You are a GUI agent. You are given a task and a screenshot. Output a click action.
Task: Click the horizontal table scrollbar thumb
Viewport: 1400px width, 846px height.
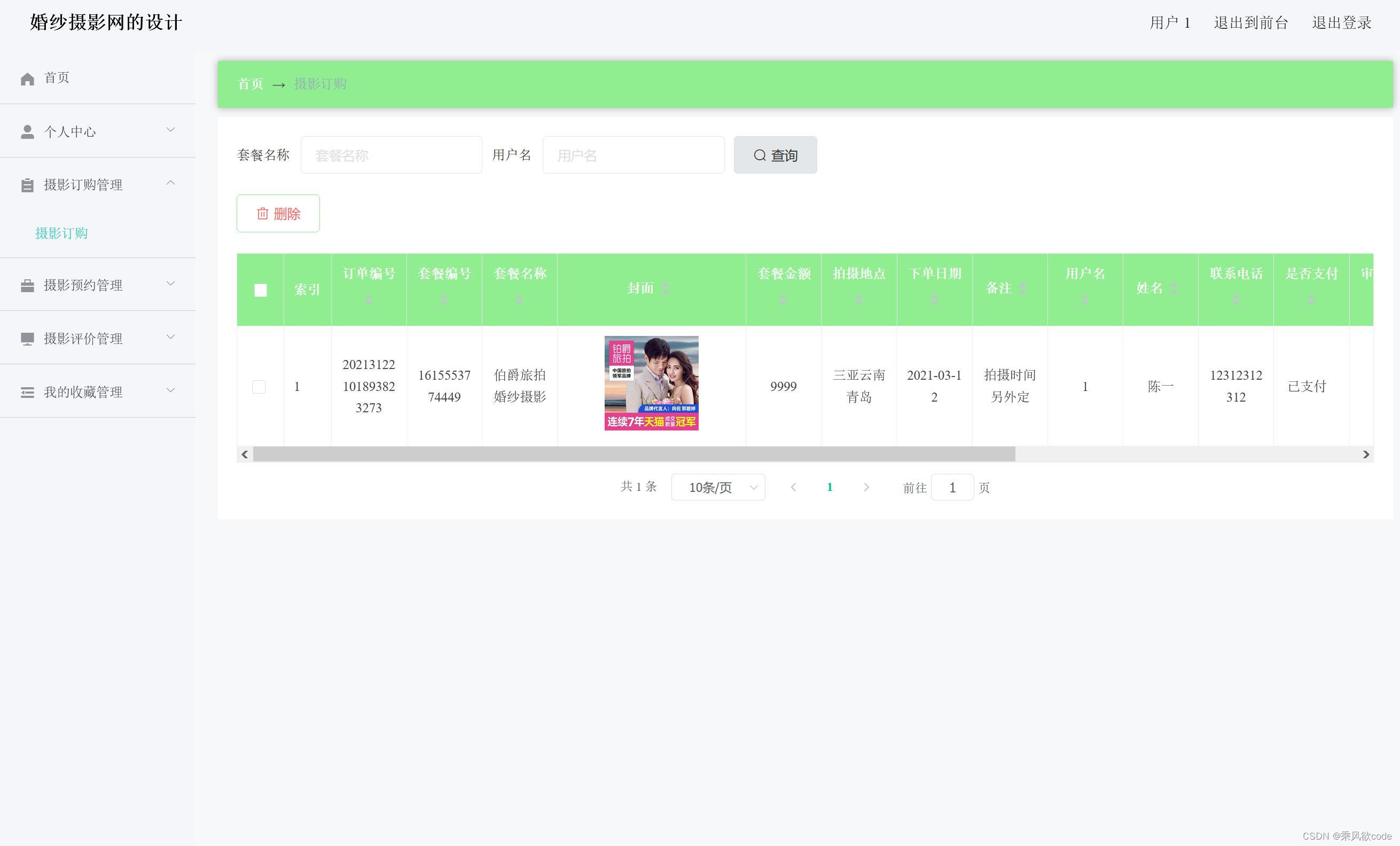(x=633, y=454)
